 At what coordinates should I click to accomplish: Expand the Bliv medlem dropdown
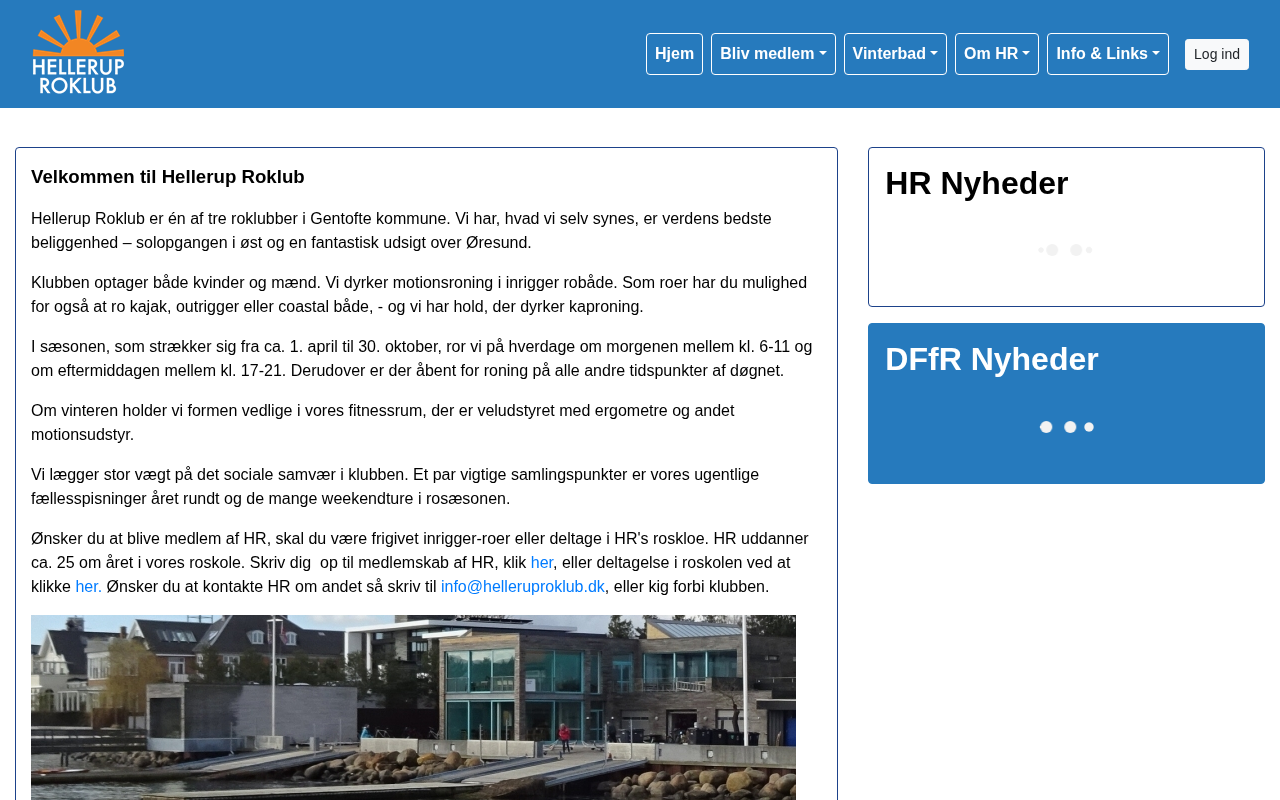pos(773,54)
